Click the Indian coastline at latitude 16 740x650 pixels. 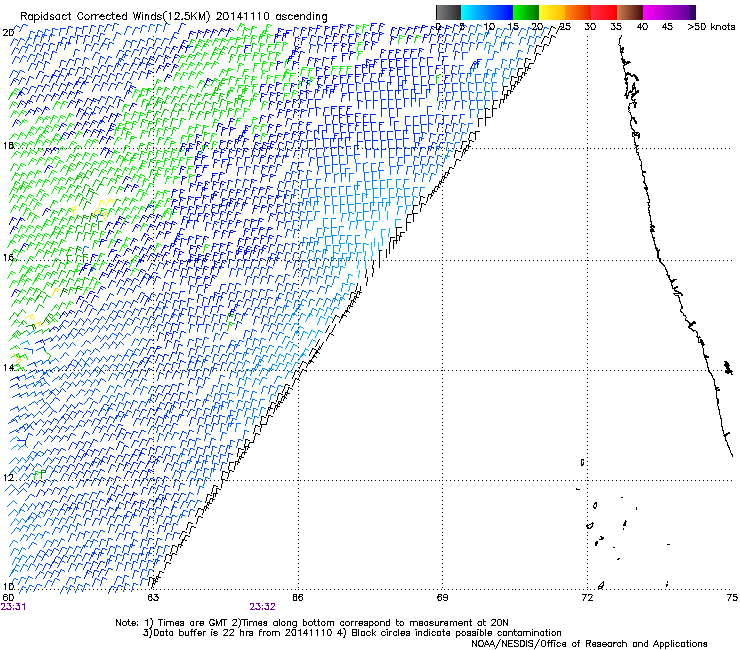point(660,260)
